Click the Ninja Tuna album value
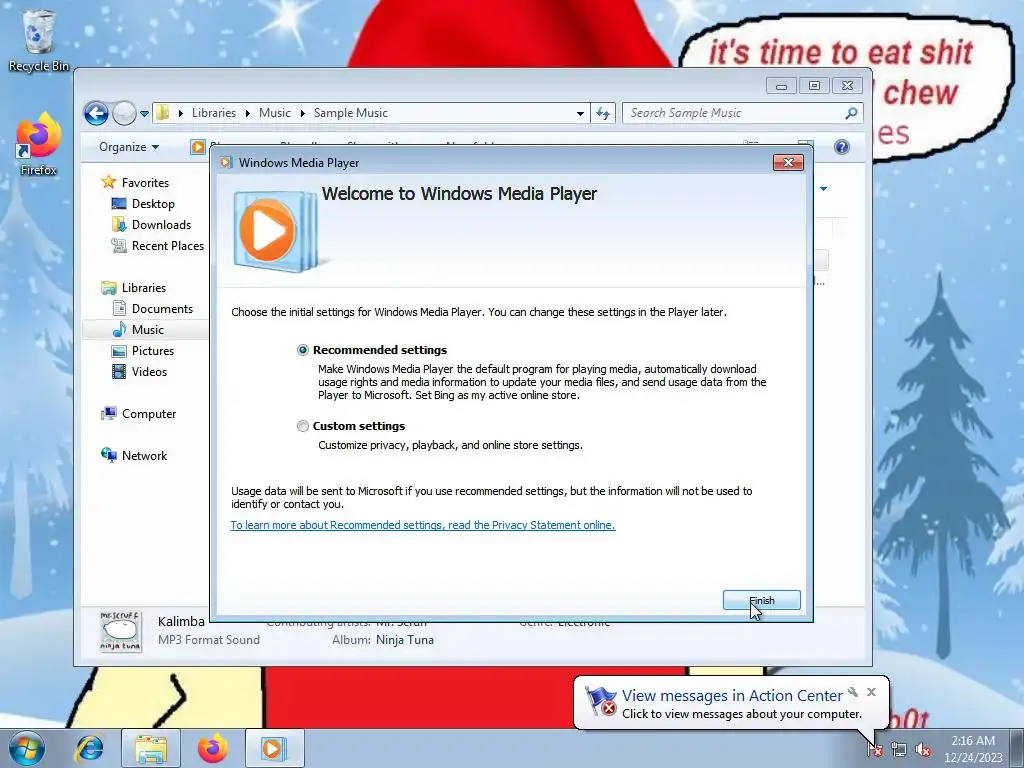Image resolution: width=1024 pixels, height=768 pixels. (405, 640)
